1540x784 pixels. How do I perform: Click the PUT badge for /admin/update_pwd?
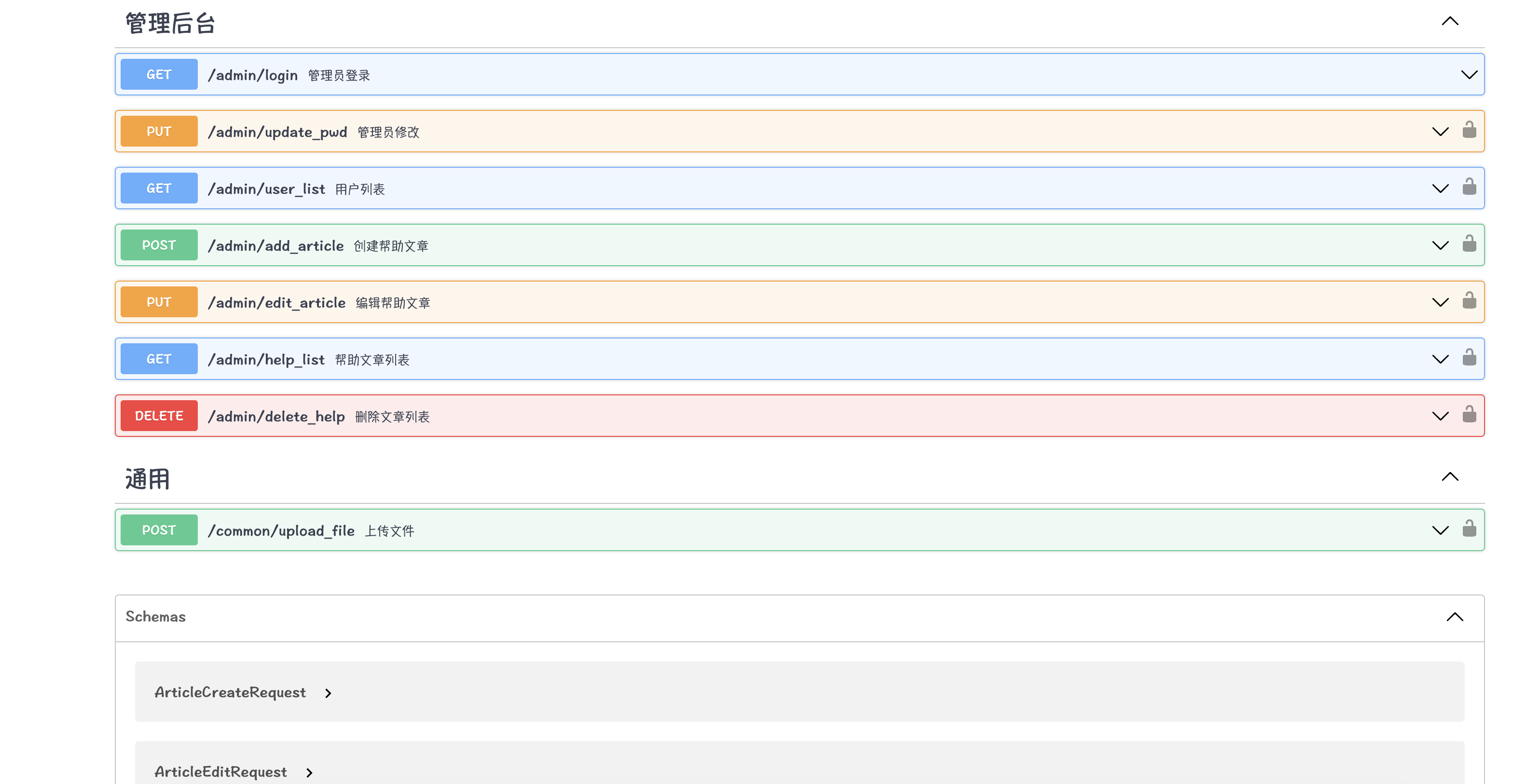pos(159,131)
